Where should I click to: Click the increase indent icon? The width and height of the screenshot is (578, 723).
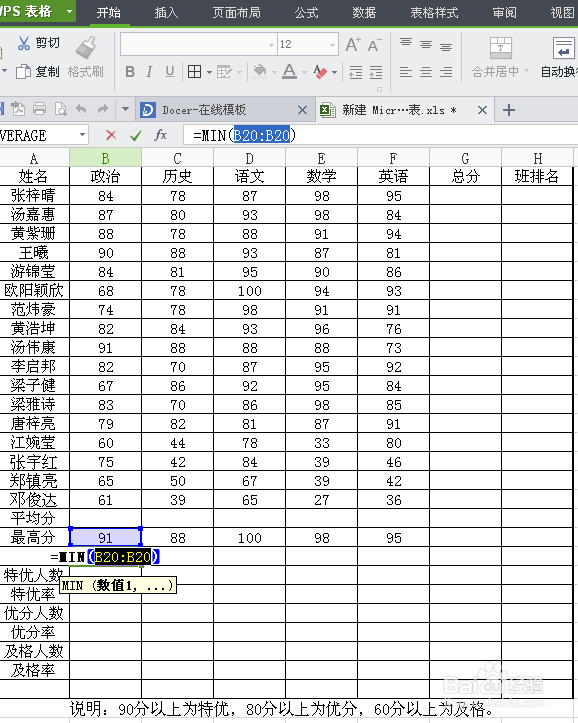click(x=376, y=72)
